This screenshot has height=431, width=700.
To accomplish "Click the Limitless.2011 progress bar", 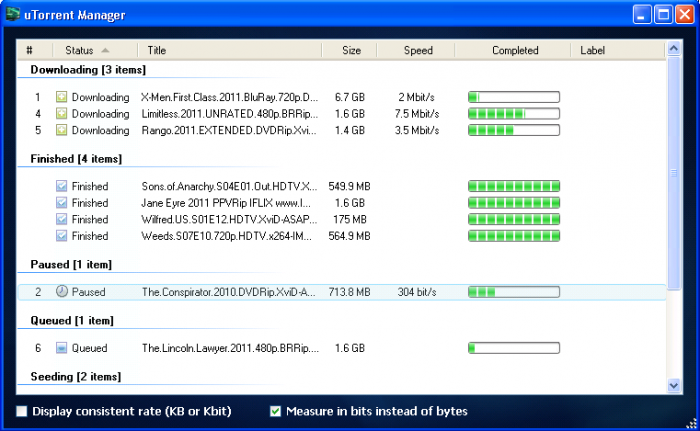I will [x=514, y=113].
